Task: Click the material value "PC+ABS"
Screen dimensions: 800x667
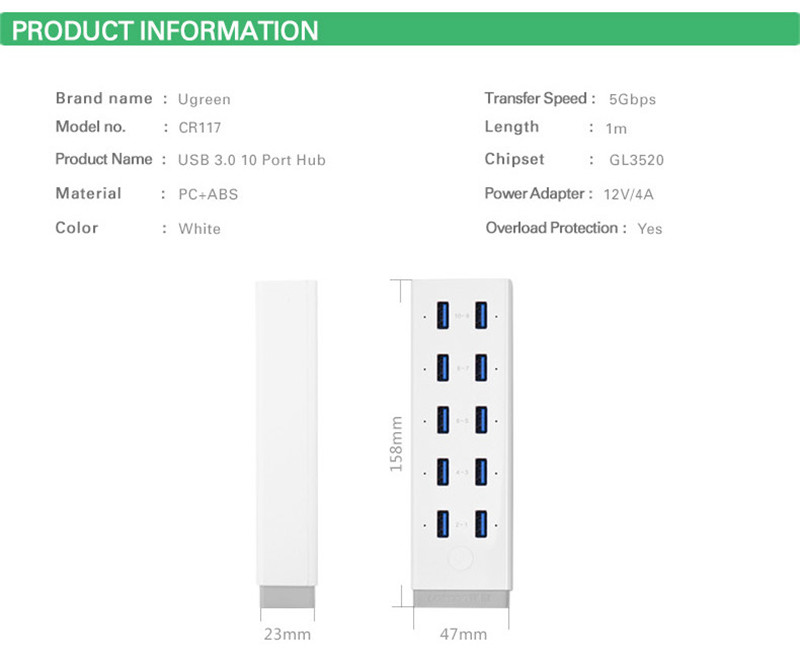Action: pos(208,194)
